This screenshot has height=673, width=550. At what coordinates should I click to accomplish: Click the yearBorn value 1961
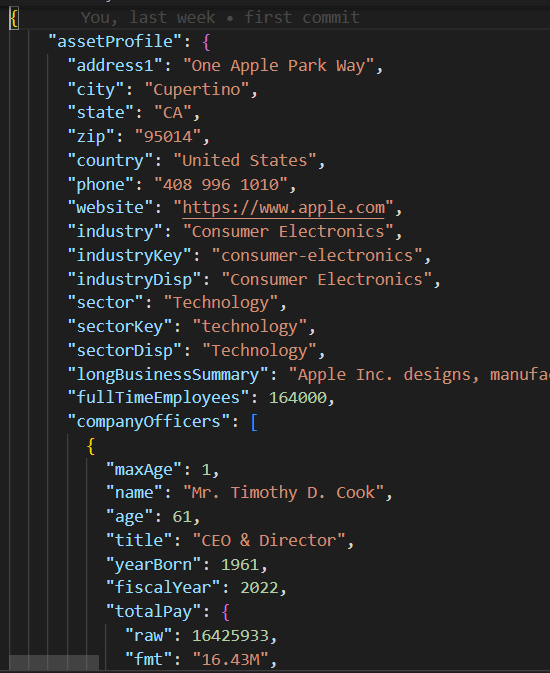click(x=240, y=565)
